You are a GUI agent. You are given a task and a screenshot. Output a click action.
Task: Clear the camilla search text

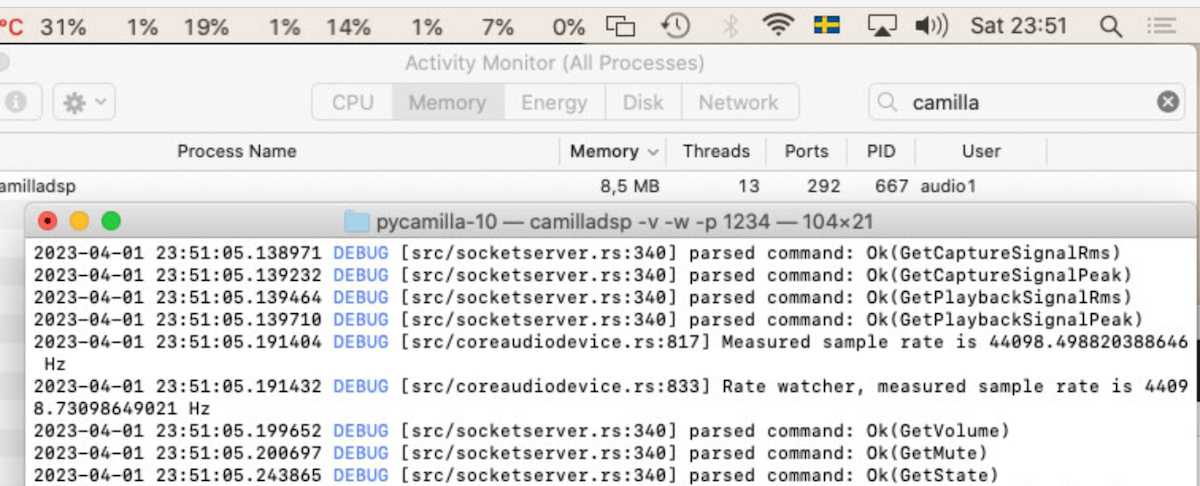click(1168, 102)
